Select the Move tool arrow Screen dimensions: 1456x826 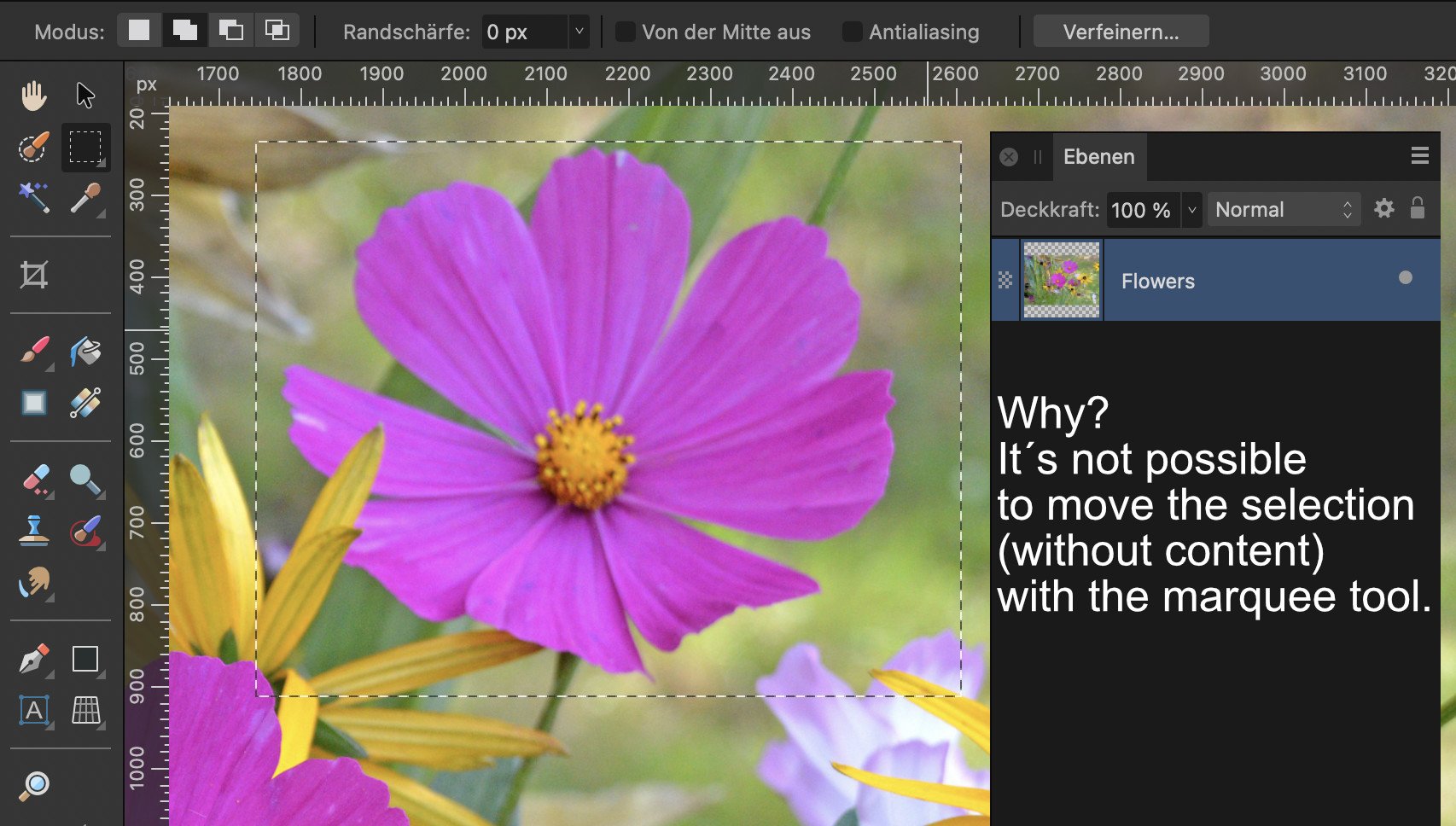pyautogui.click(x=85, y=96)
